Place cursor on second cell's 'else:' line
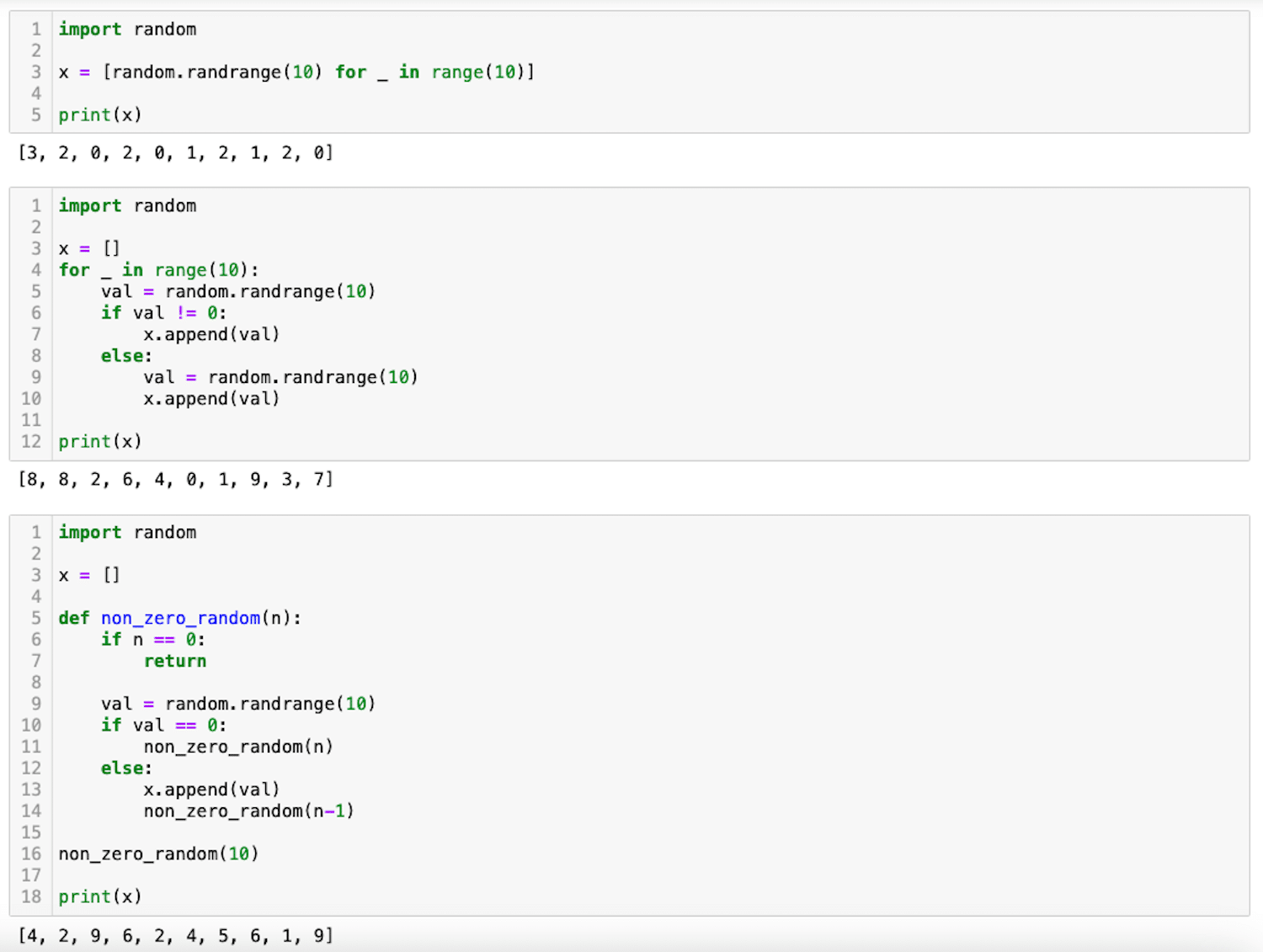This screenshot has height=952, width=1263. click(126, 356)
